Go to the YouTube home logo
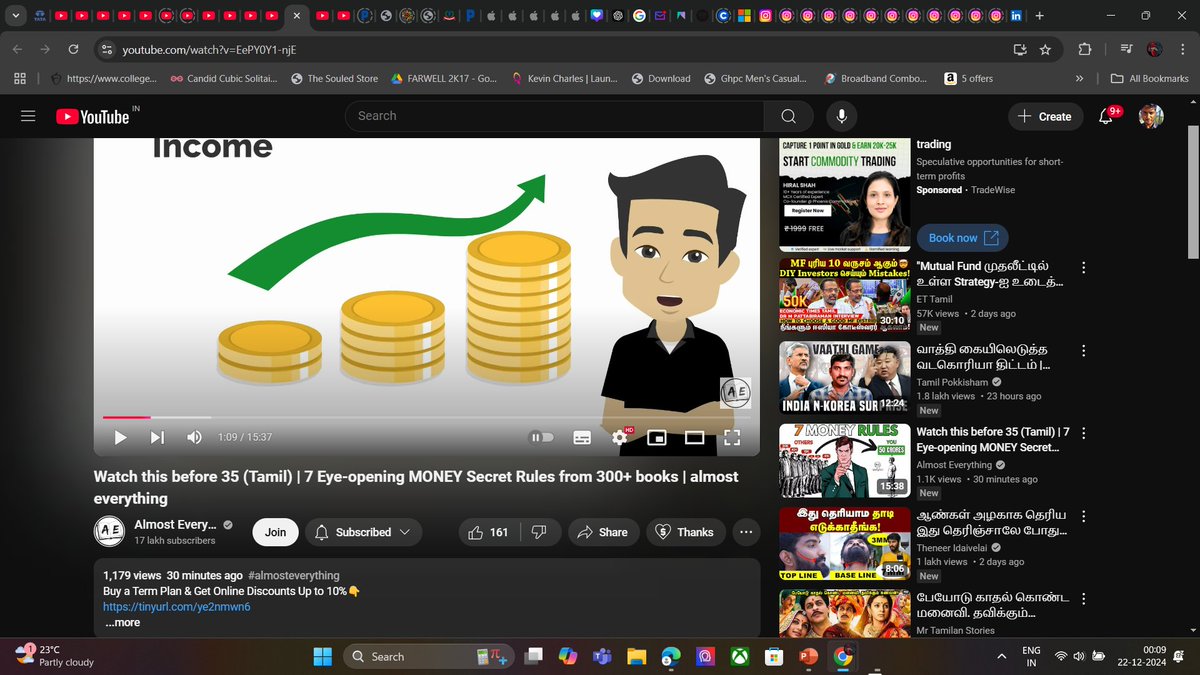The height and width of the screenshot is (675, 1200). 93,116
